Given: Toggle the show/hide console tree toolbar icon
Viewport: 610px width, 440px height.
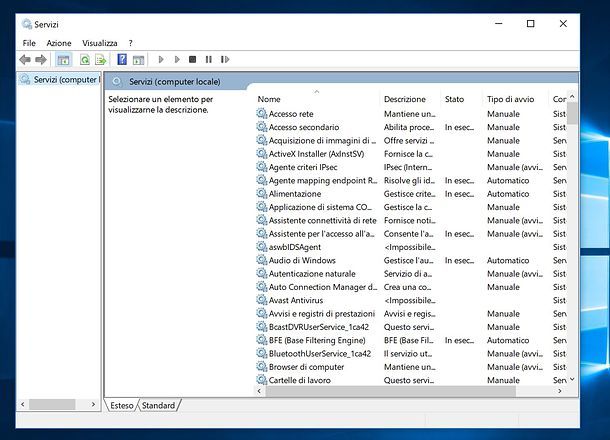Looking at the screenshot, I should click(63, 60).
